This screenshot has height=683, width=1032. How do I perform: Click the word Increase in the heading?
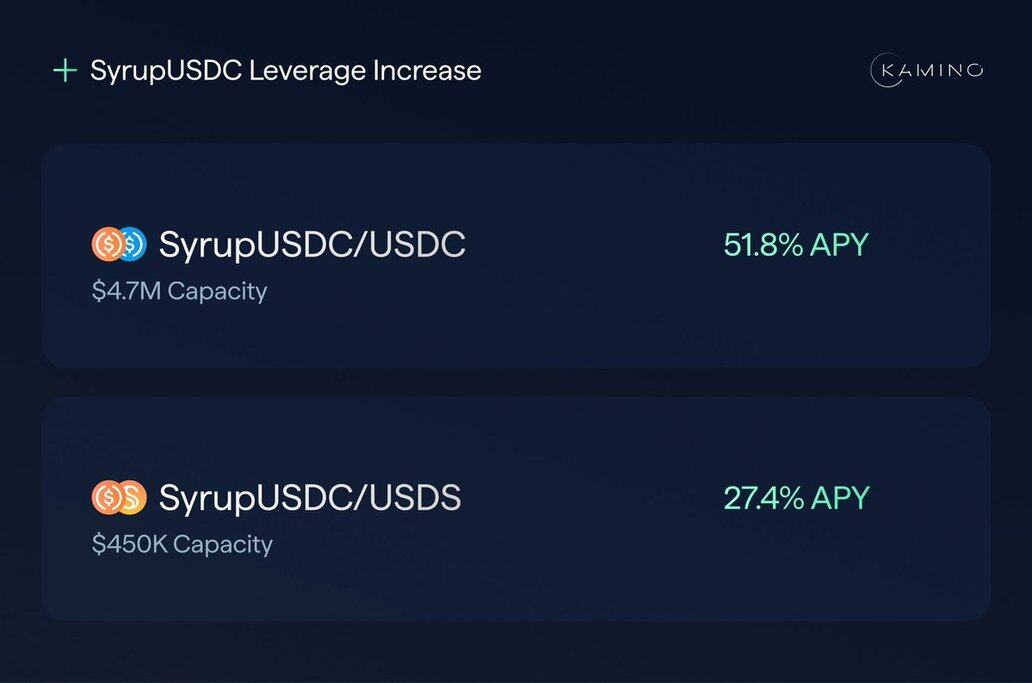[x=427, y=70]
